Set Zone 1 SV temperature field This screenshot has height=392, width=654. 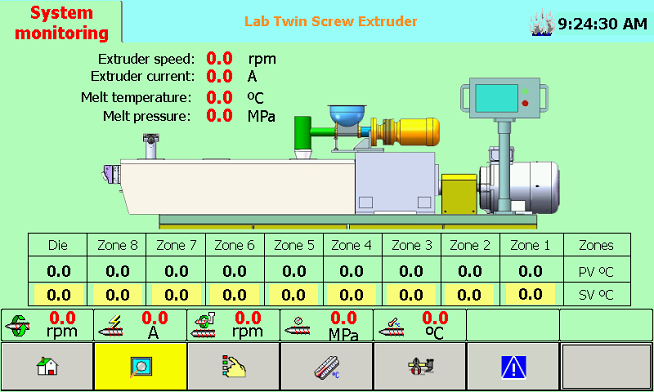[530, 294]
